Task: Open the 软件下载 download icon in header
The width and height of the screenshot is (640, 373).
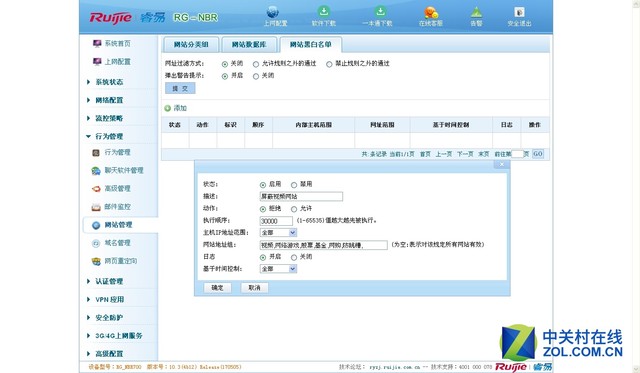Action: [x=324, y=11]
